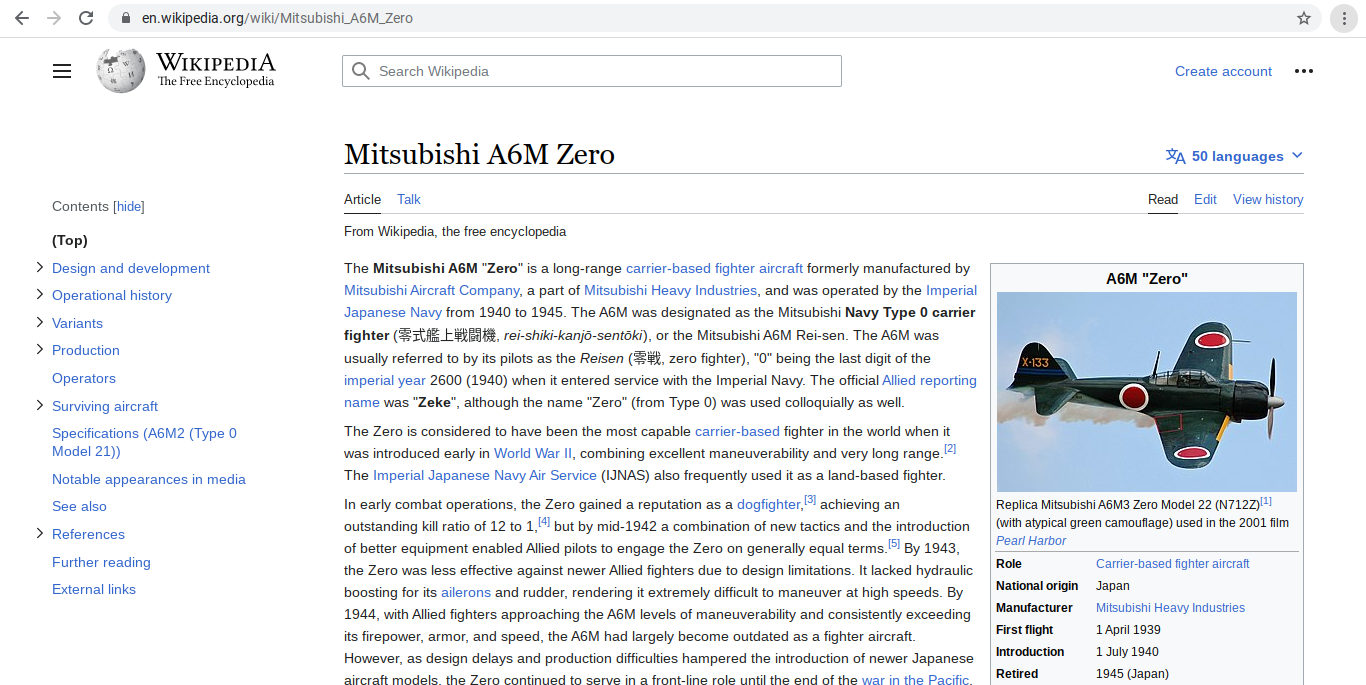Screen dimensions: 1366x685
Task: Open infobox Carrier-based fighter aircraft link
Action: [x=1172, y=564]
